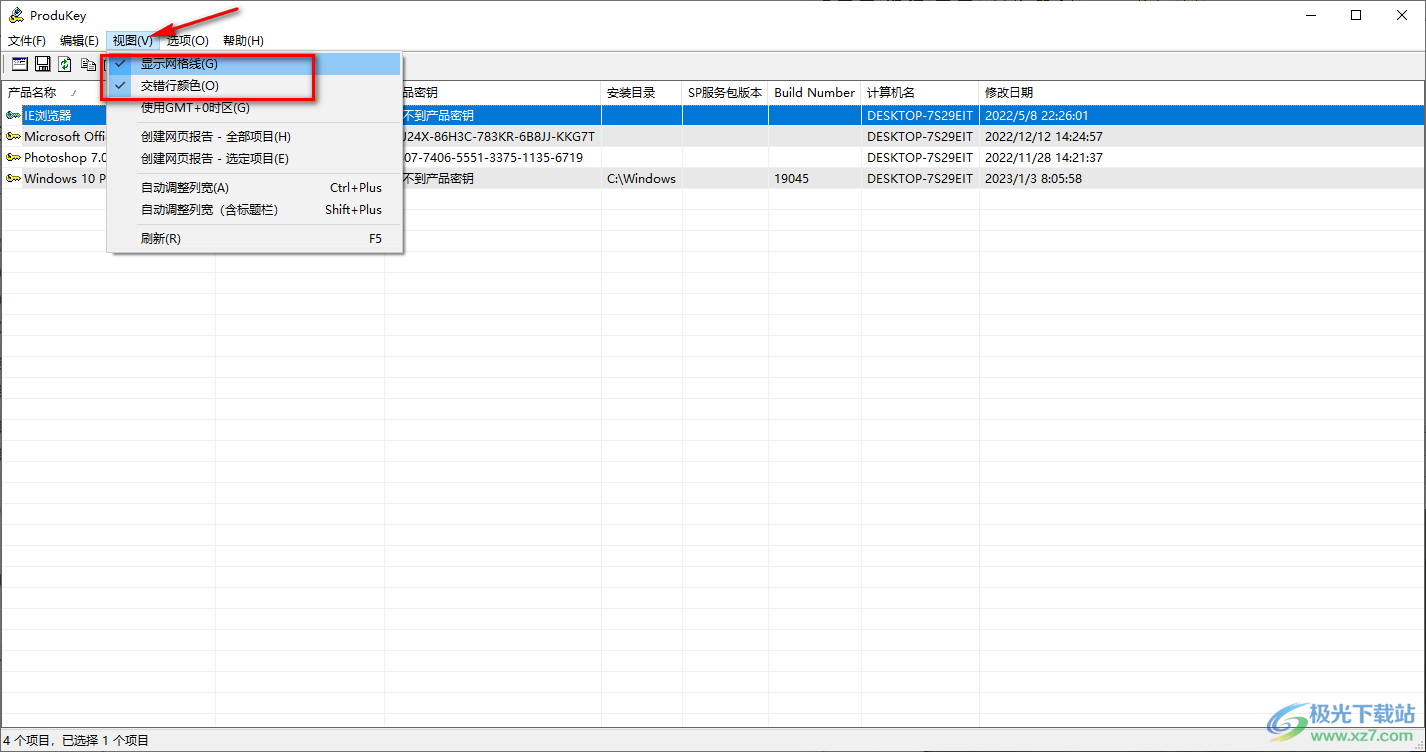Screen dimensions: 1426x752
Task: Click date 2022/11/28 14:21:37
Action: click(1044, 157)
